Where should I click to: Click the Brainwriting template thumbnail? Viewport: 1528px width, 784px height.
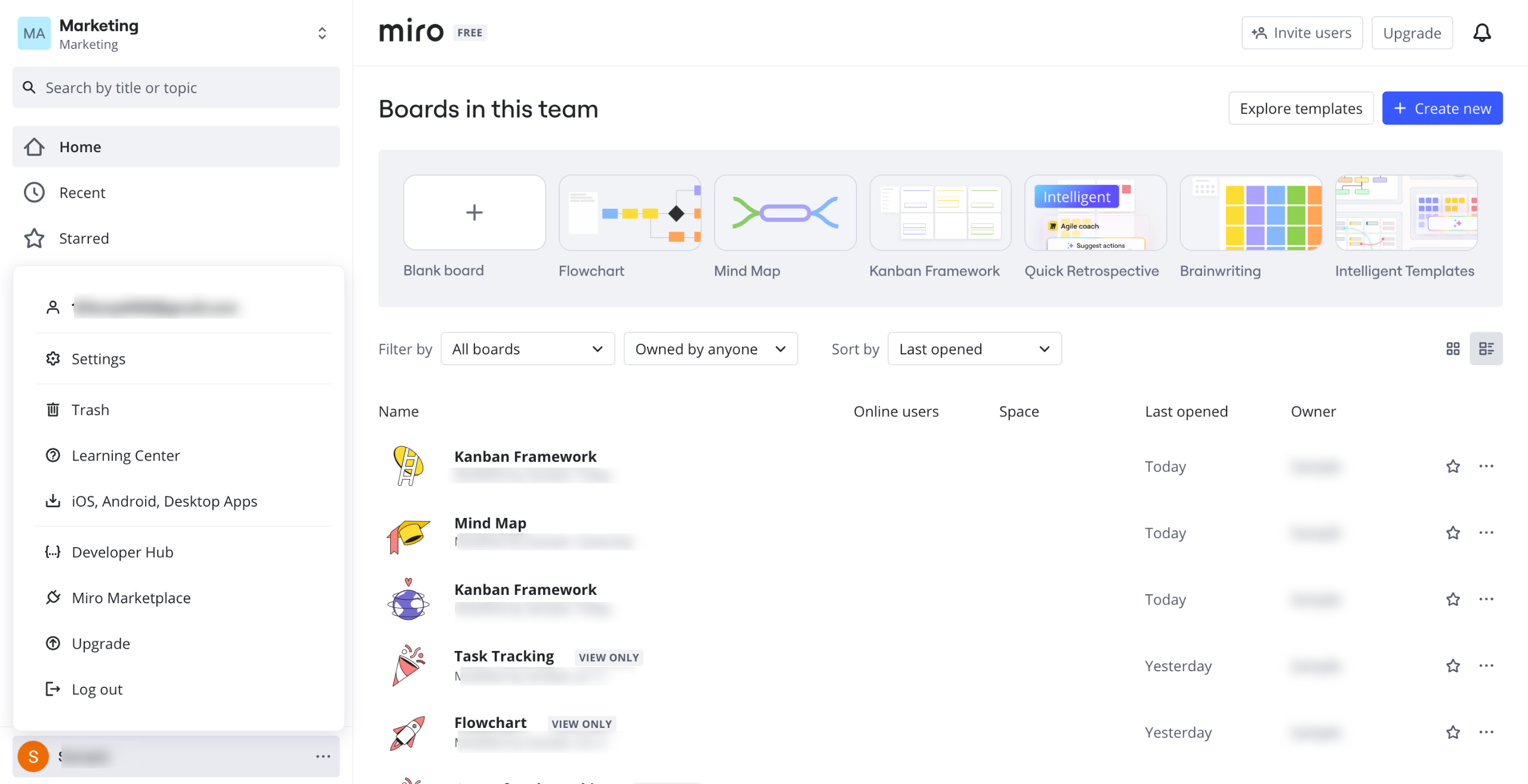pos(1250,213)
